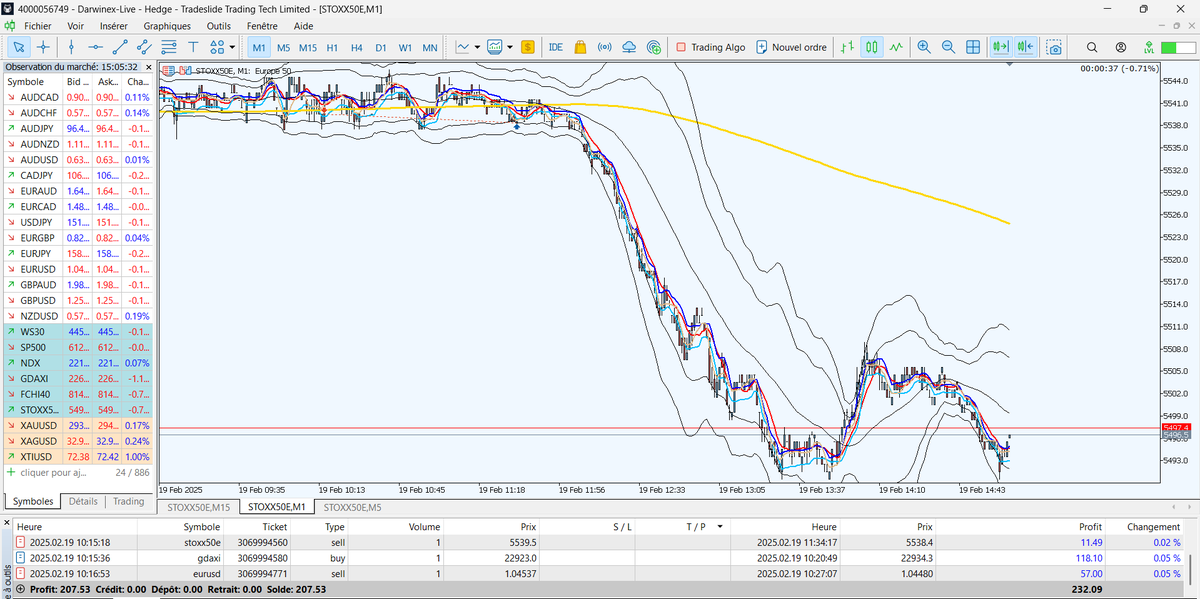Zoom in on the chart
Screen dimensions: 1200x599
coord(924,47)
